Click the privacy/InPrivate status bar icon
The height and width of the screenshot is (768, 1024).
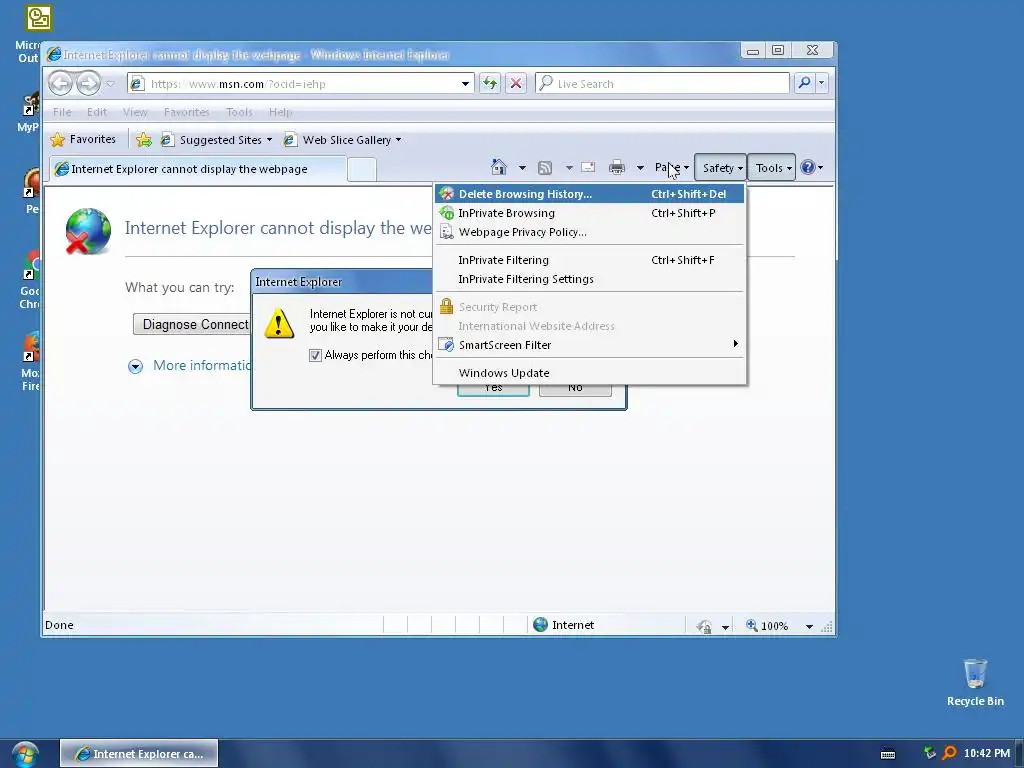point(704,626)
